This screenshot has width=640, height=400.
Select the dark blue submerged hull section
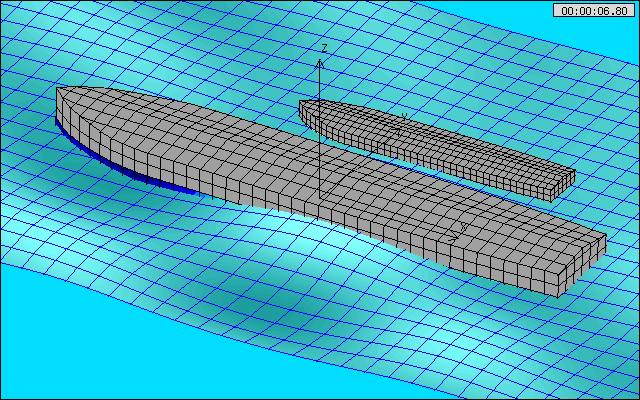150,180
